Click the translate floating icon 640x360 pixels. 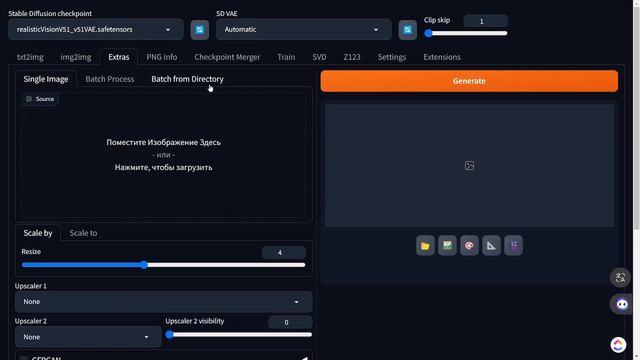620,278
